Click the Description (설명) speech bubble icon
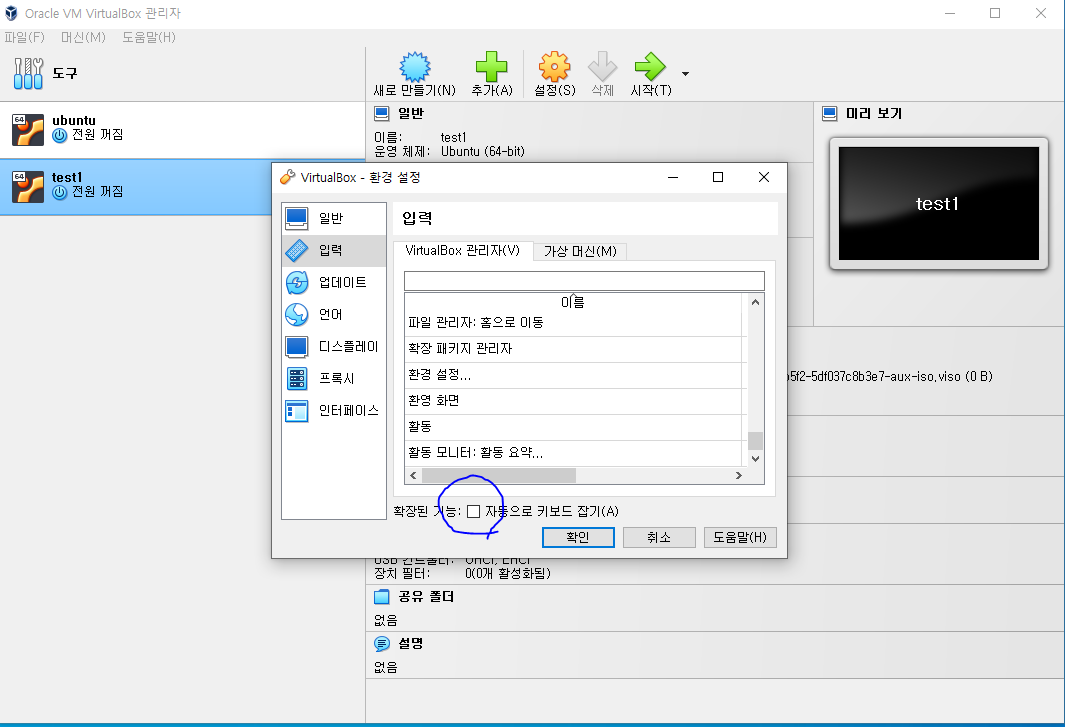 [x=382, y=643]
